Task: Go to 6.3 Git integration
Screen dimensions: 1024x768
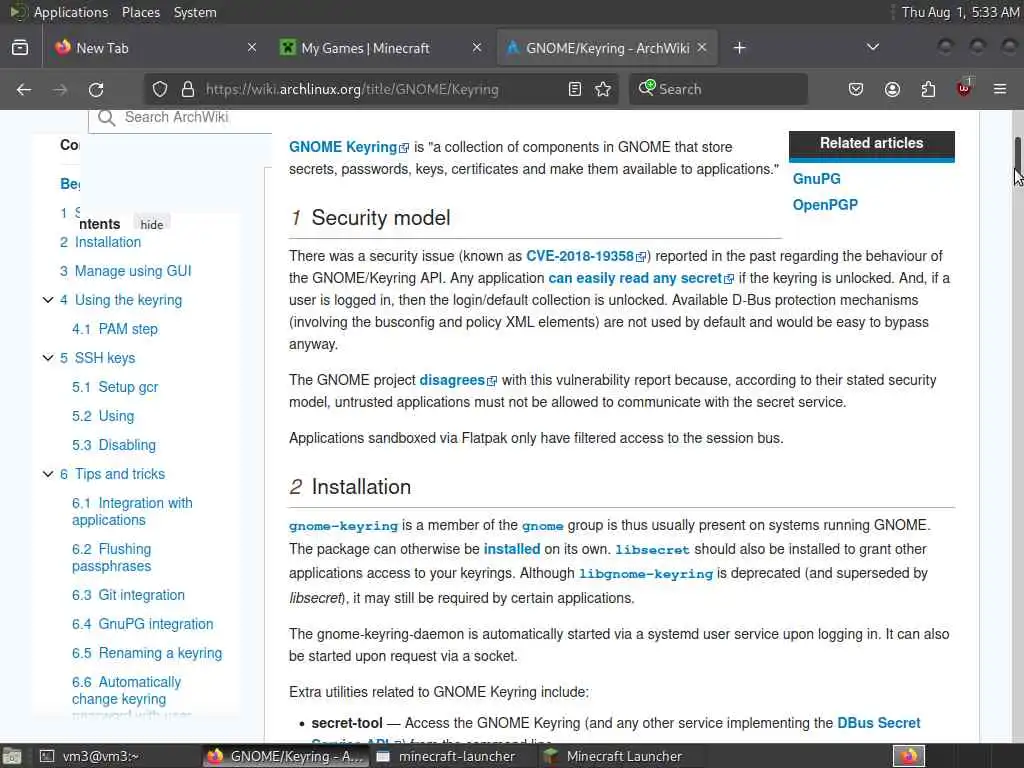Action: pos(129,595)
